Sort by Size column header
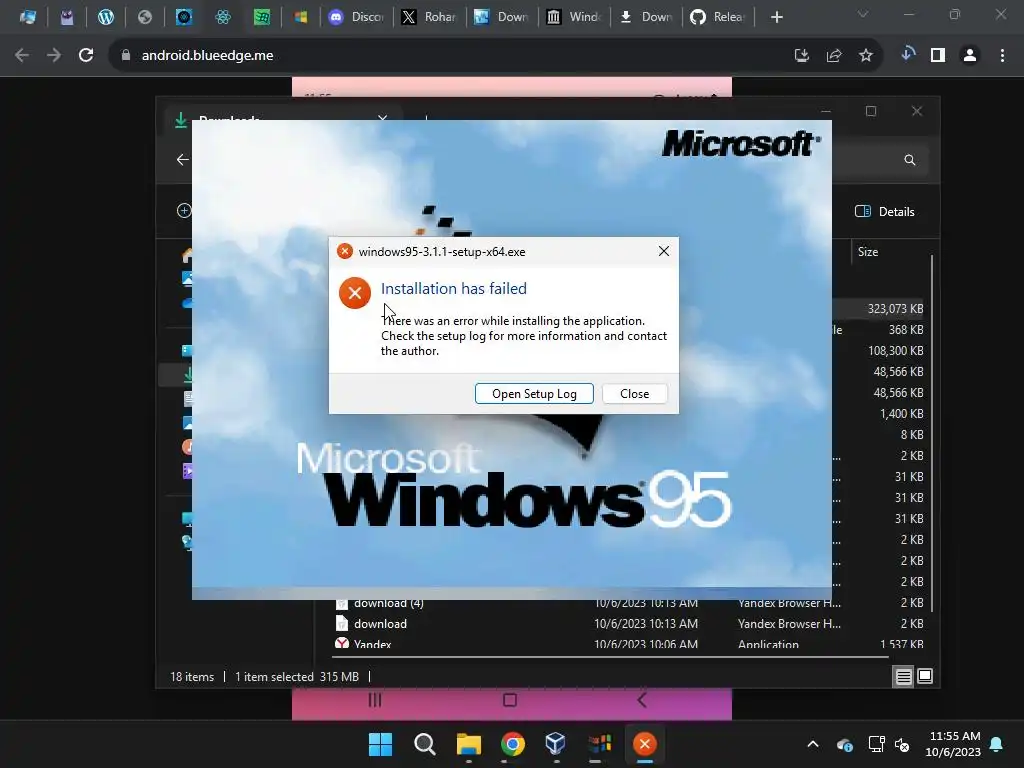 [x=867, y=251]
